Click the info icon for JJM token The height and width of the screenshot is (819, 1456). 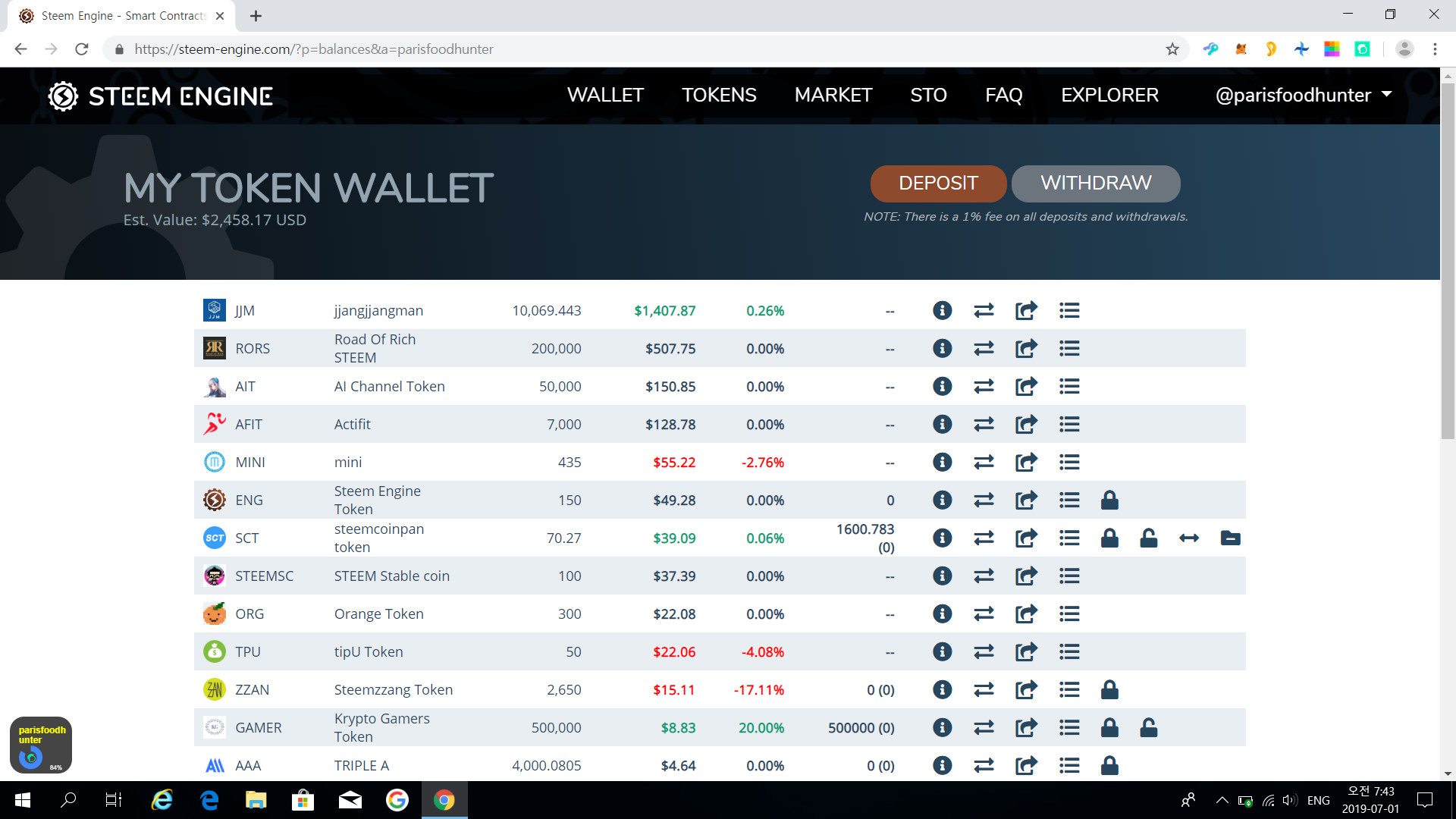[942, 310]
